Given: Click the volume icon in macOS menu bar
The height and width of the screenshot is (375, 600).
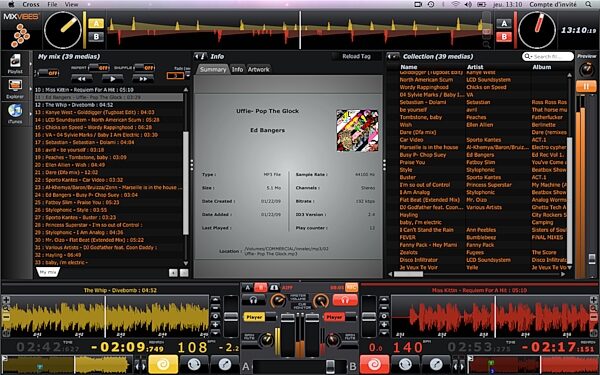Looking at the screenshot, I should [468, 4].
